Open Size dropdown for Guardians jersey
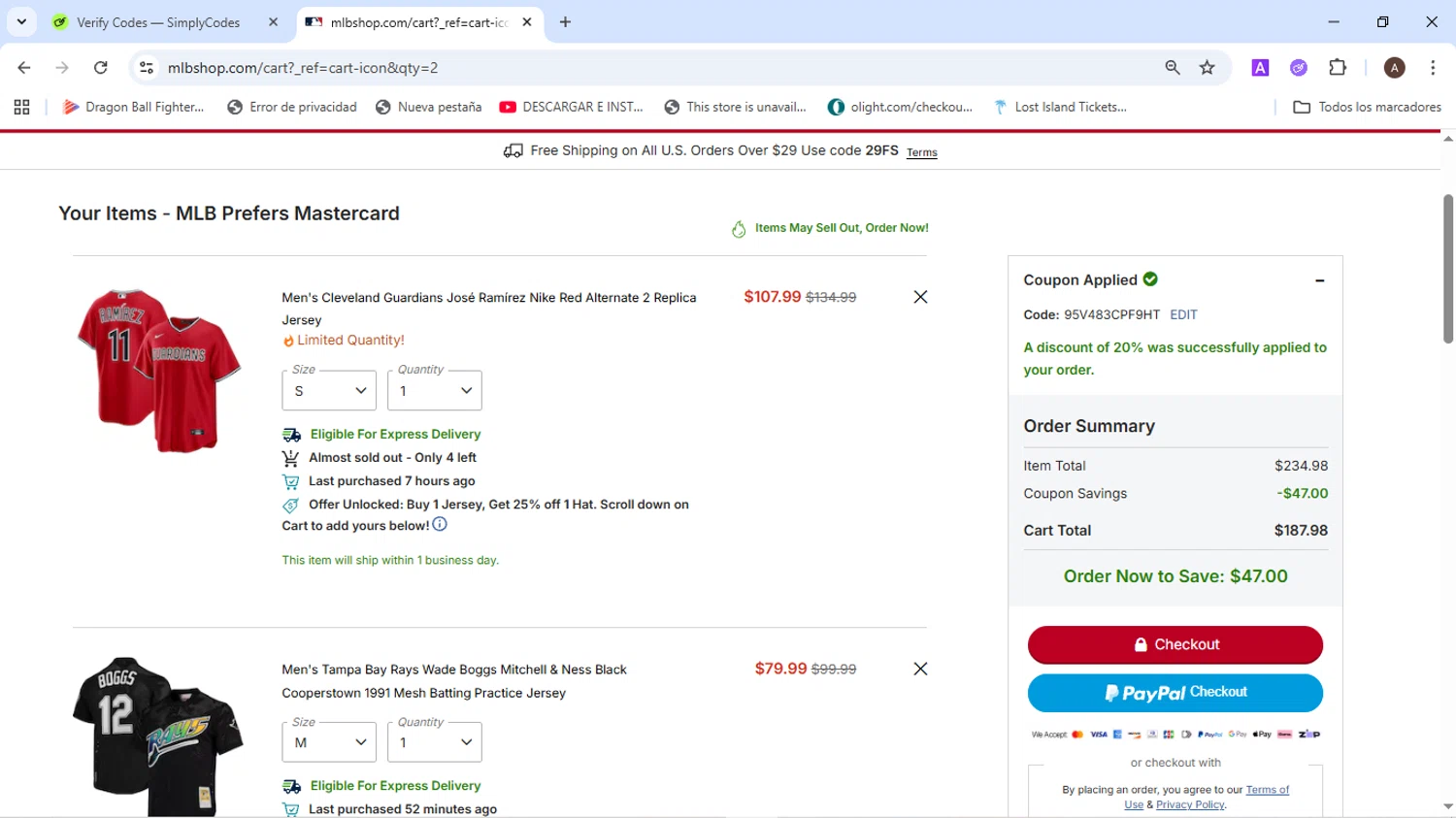 tap(329, 391)
